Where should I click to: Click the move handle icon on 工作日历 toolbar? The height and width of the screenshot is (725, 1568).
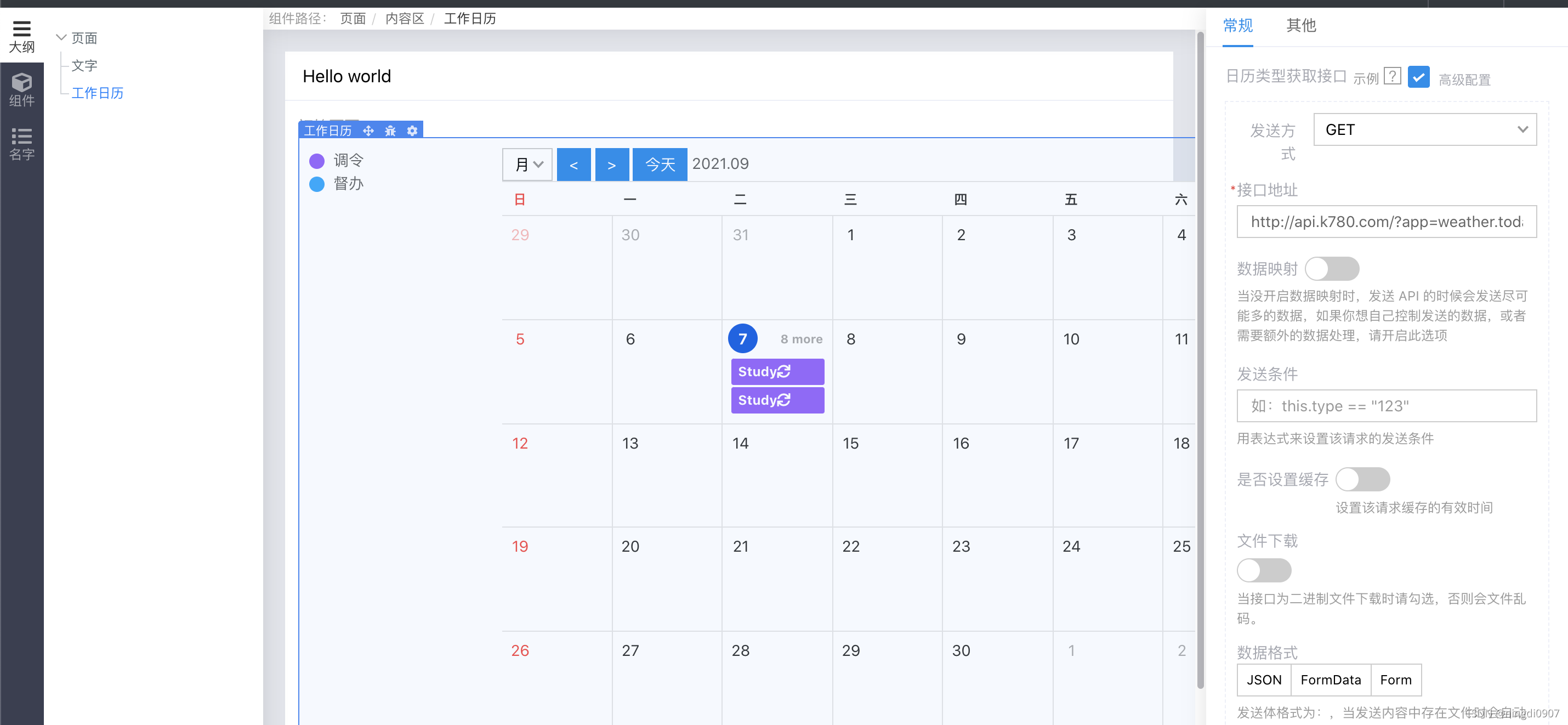[368, 131]
